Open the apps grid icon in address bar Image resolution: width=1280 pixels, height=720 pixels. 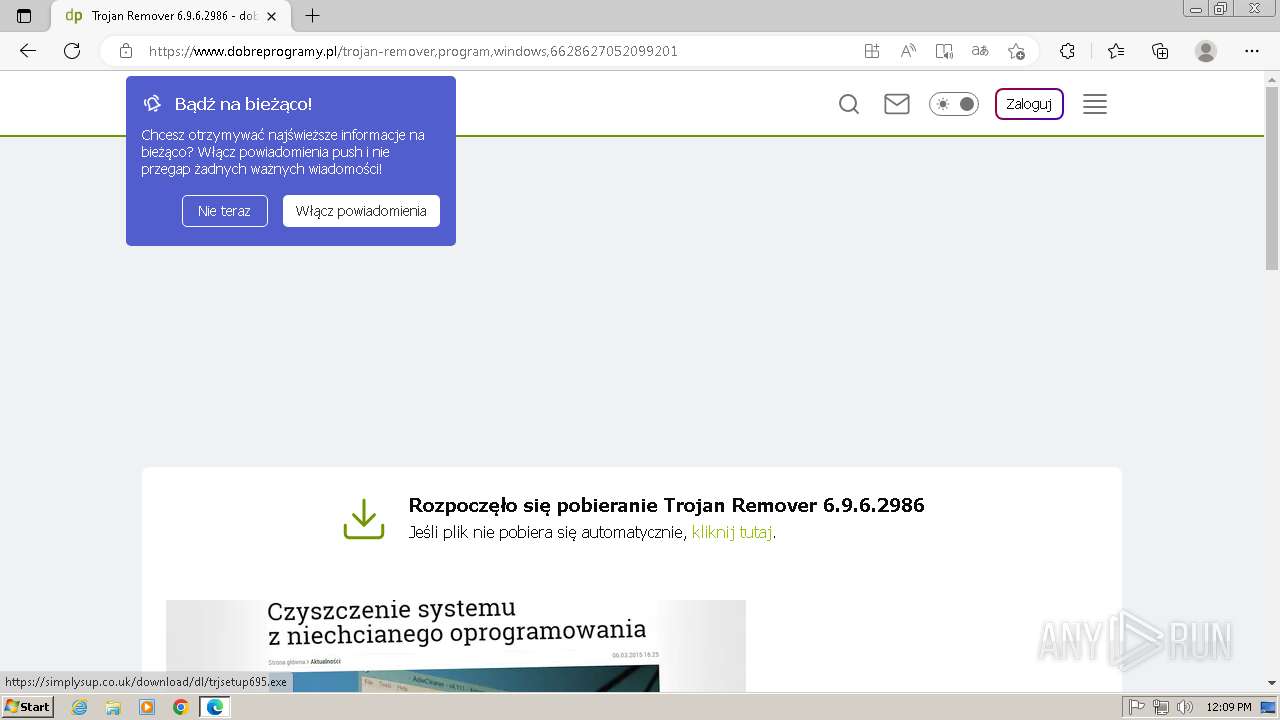click(x=872, y=51)
